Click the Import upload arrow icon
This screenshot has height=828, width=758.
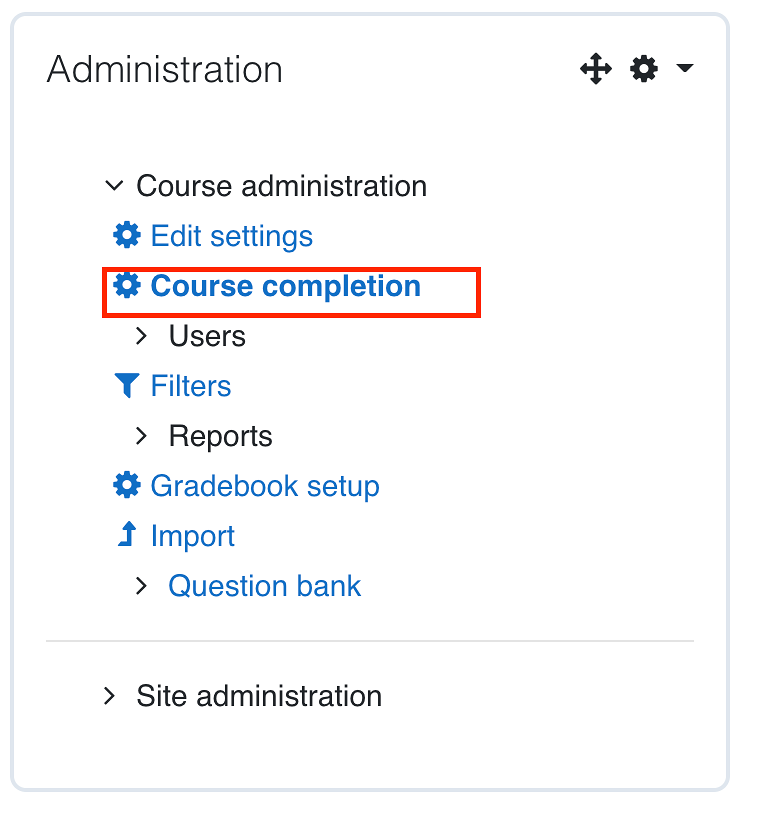tap(126, 535)
